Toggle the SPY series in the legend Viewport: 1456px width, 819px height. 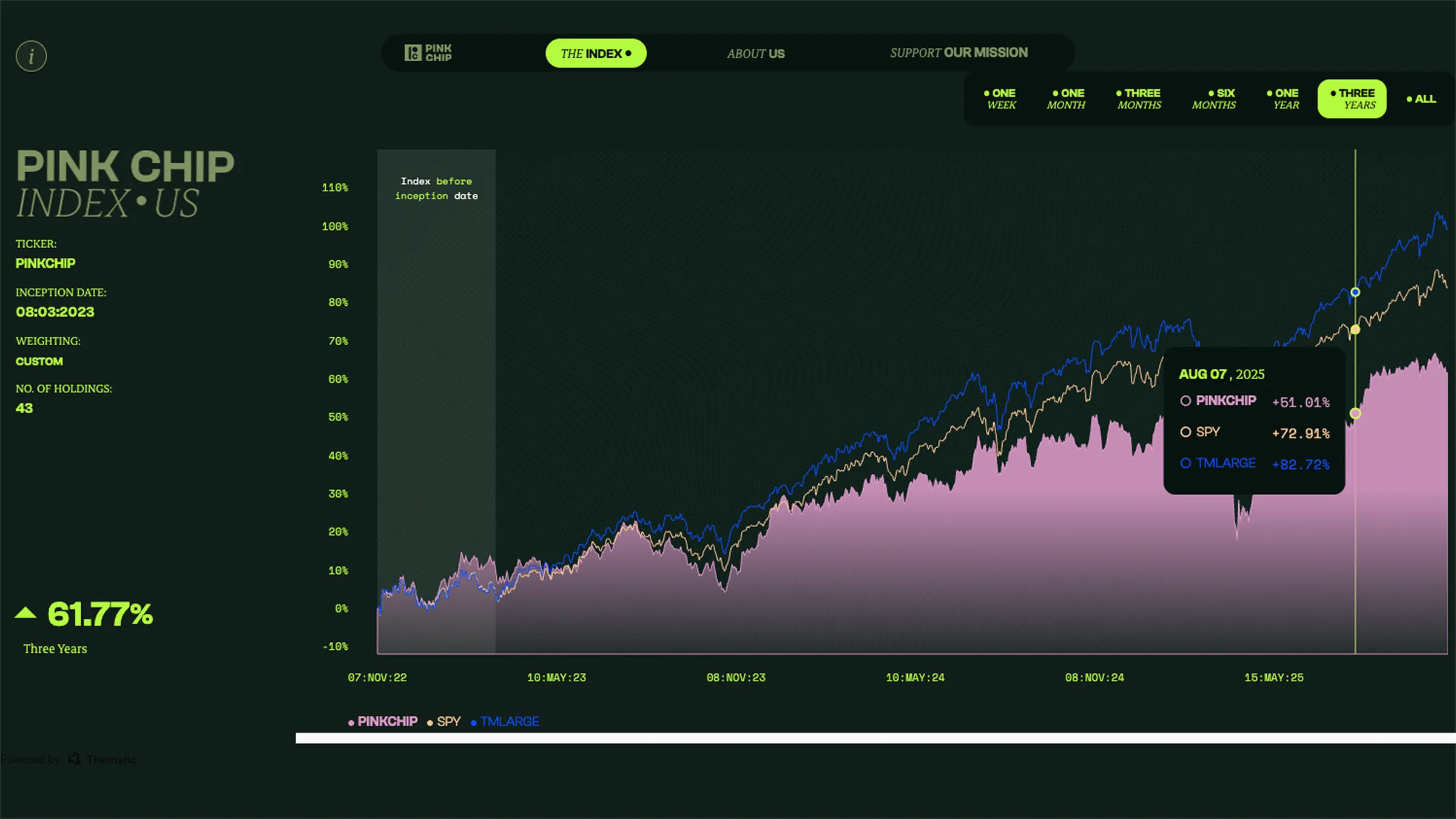coord(449,721)
